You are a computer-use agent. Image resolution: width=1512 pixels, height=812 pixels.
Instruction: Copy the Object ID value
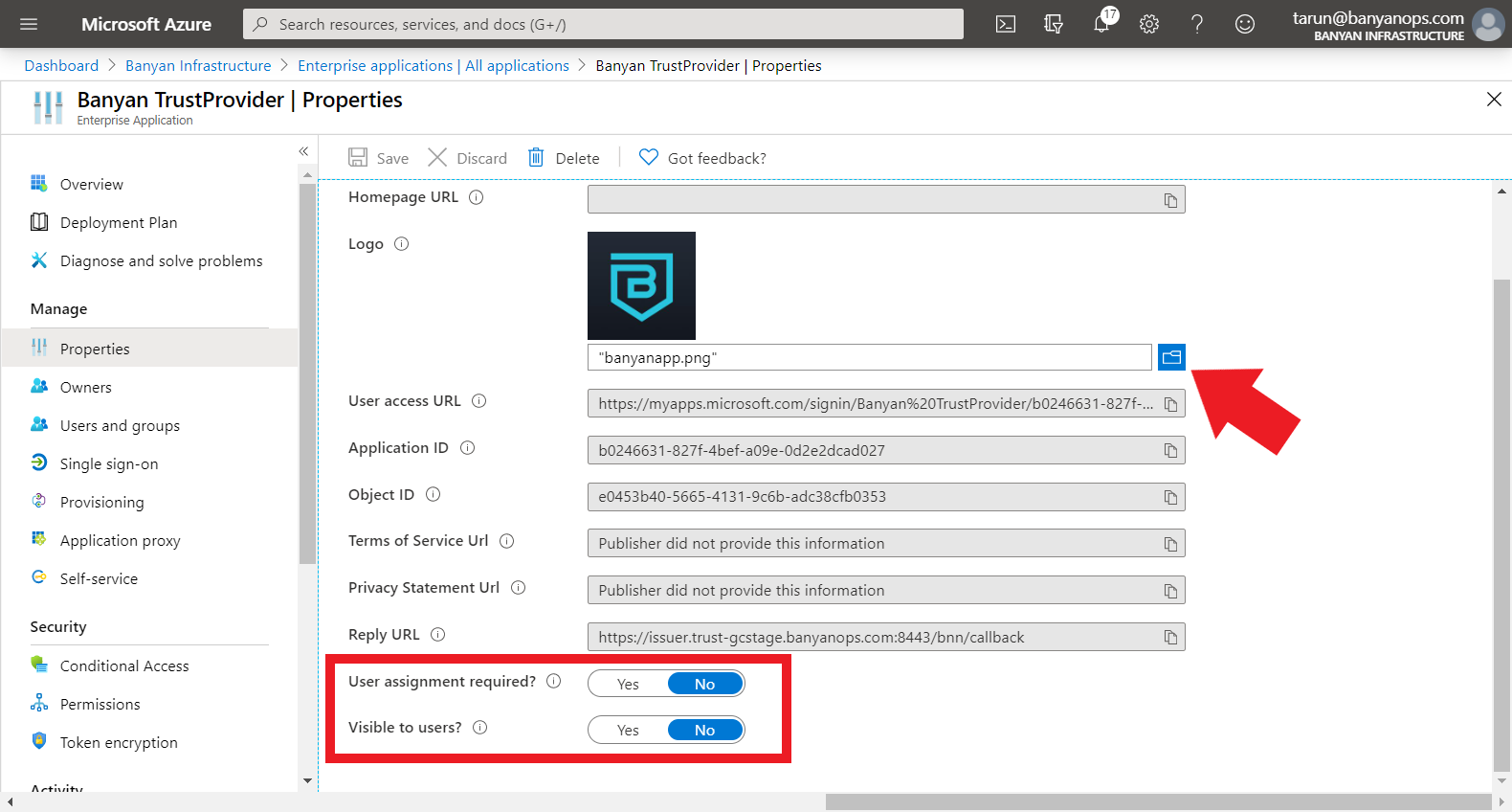[1170, 497]
